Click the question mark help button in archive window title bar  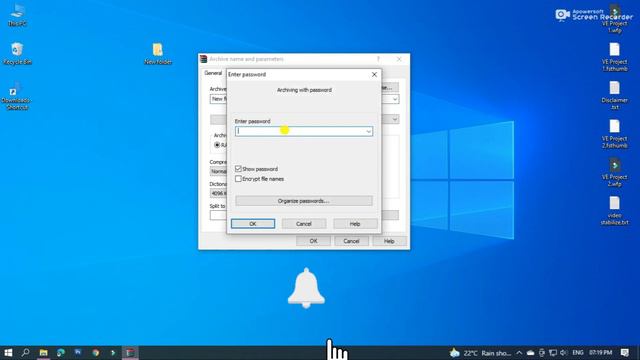pyautogui.click(x=378, y=59)
